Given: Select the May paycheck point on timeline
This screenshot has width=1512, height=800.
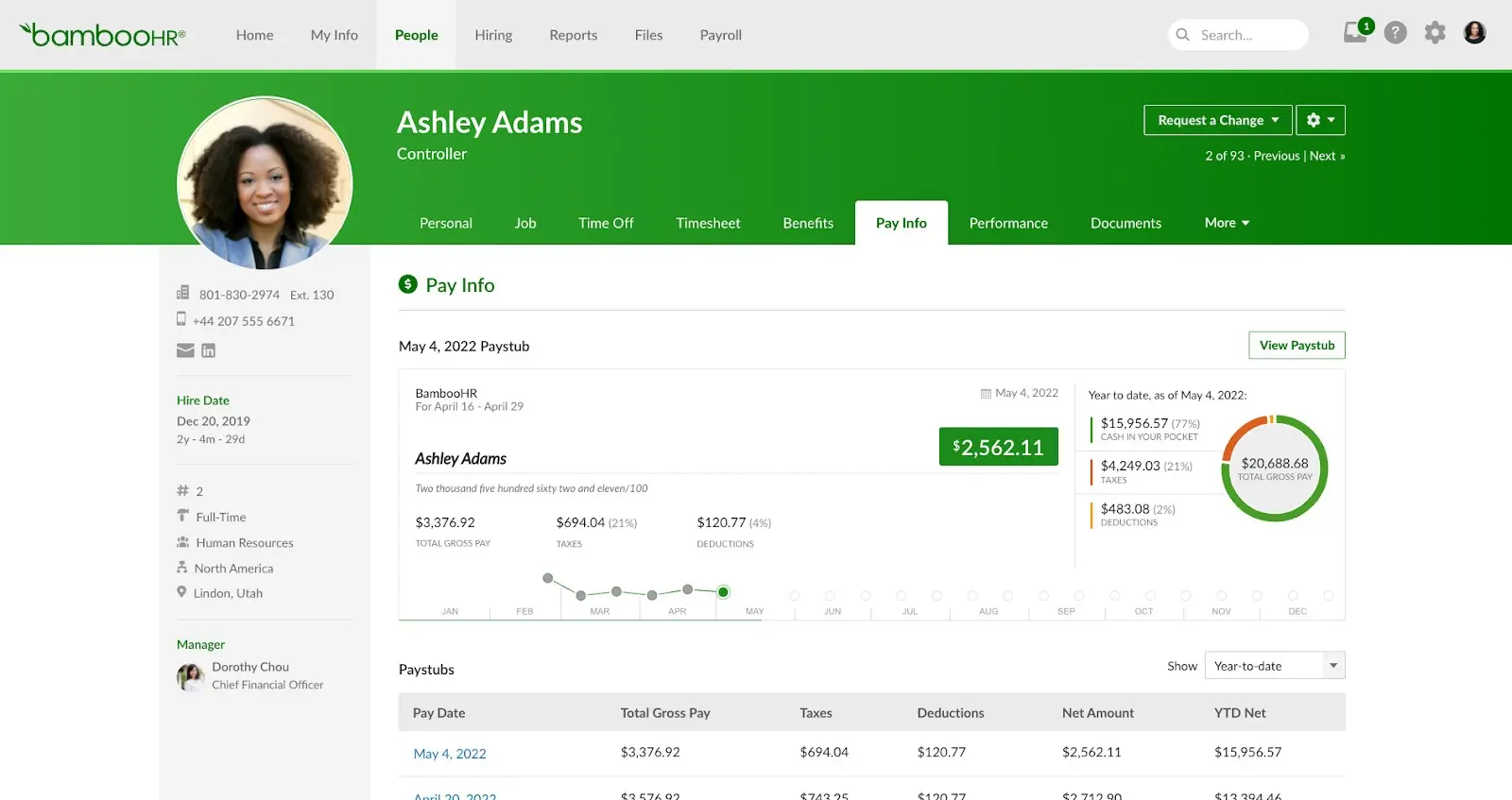Looking at the screenshot, I should [x=723, y=592].
